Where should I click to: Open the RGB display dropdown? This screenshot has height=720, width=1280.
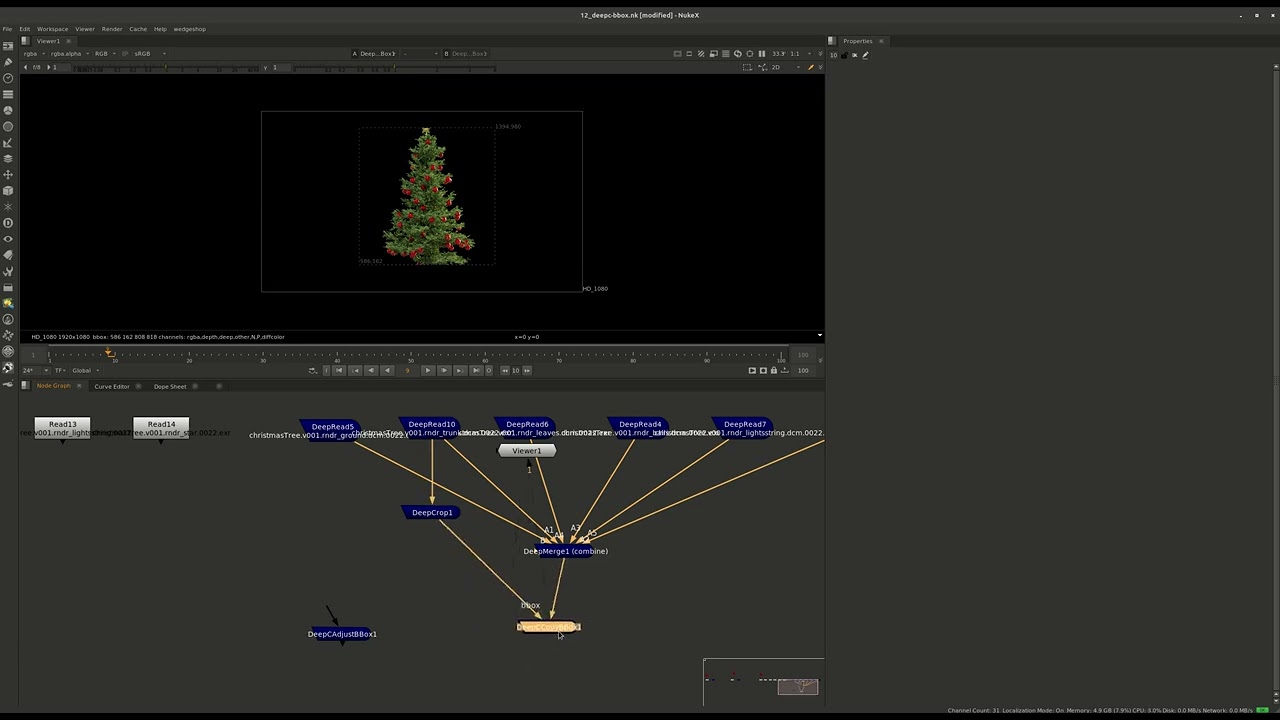point(104,53)
